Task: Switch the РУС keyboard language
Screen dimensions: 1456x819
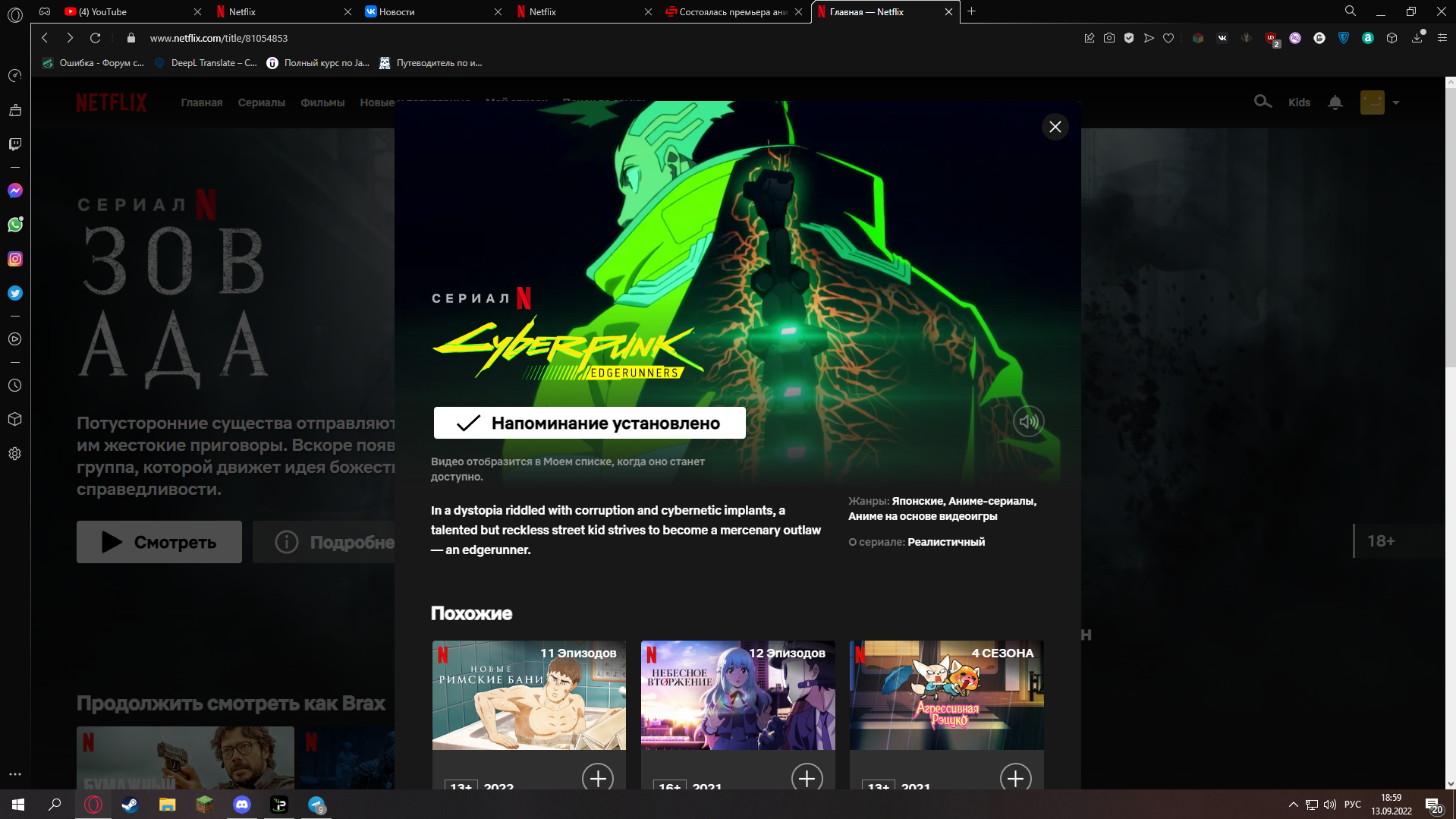Action: coord(1353,805)
